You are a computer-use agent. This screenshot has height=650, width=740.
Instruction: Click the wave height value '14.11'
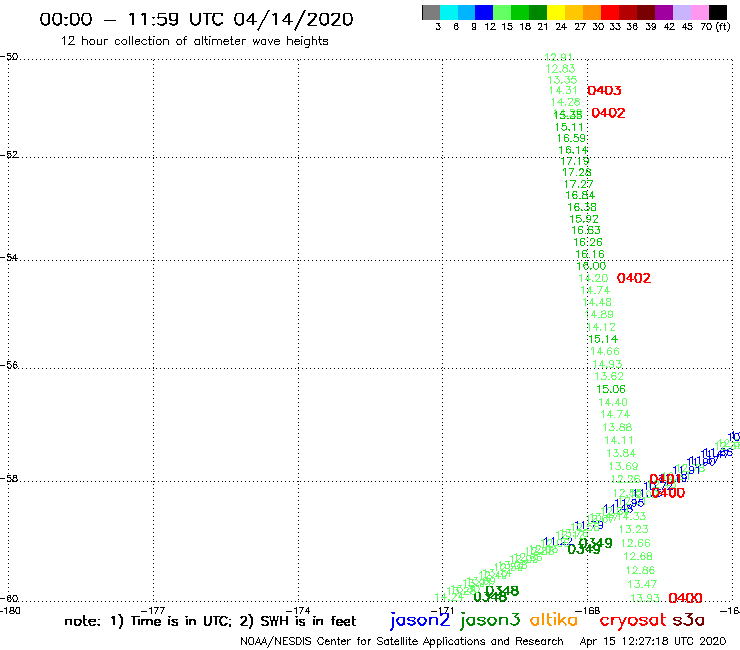[x=619, y=440]
